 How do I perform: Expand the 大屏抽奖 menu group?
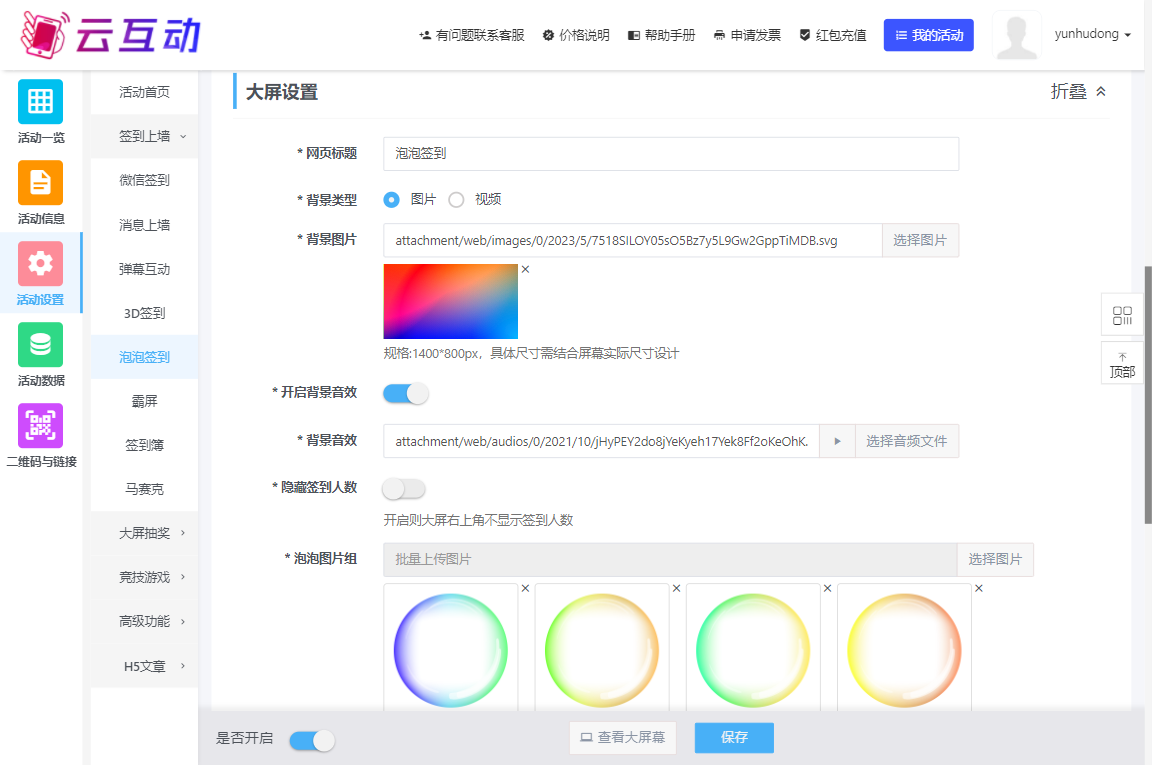tap(145, 533)
